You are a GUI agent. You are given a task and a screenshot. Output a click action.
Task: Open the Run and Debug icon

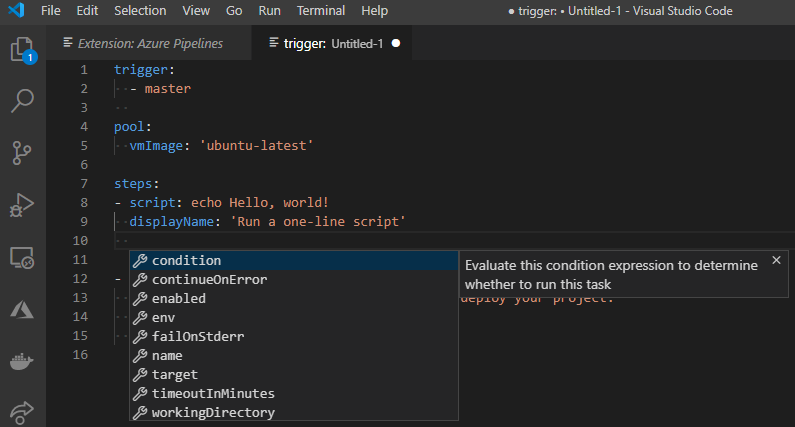tap(22, 205)
